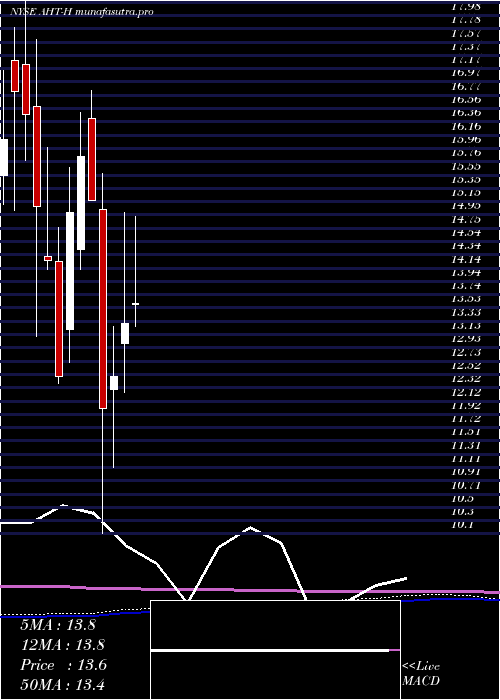This screenshot has width=500, height=700.
Task: Click the 14.54 price label
Action: 466,233
